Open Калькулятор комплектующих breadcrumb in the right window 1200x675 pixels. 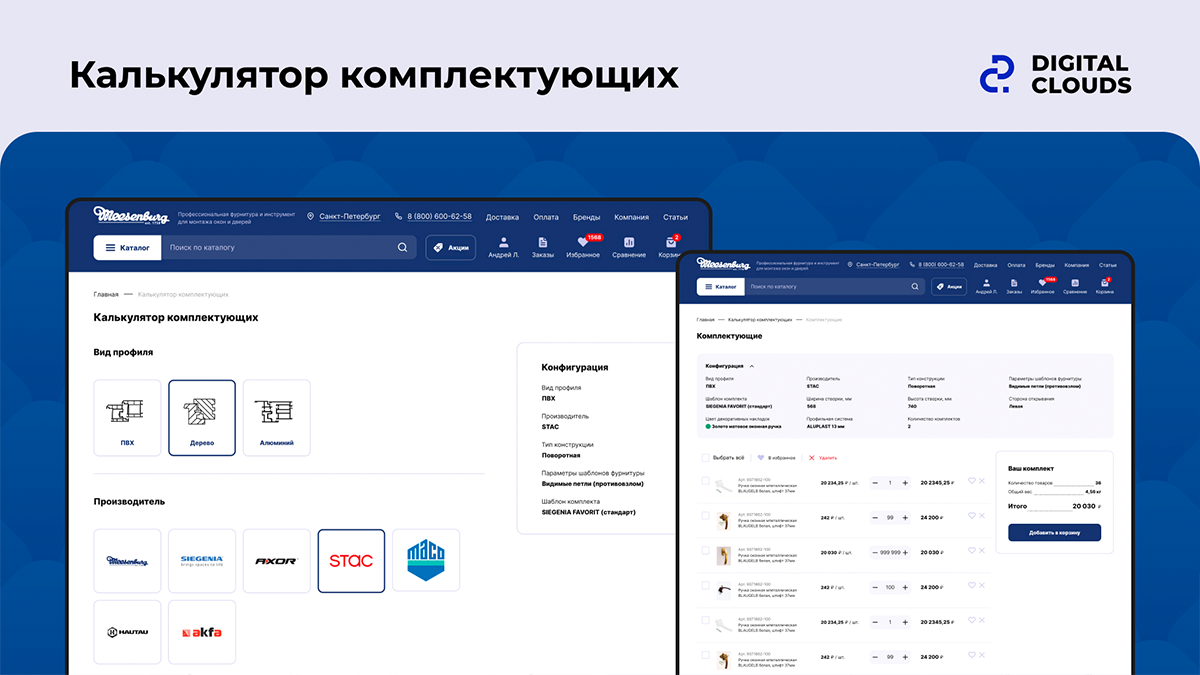point(760,319)
